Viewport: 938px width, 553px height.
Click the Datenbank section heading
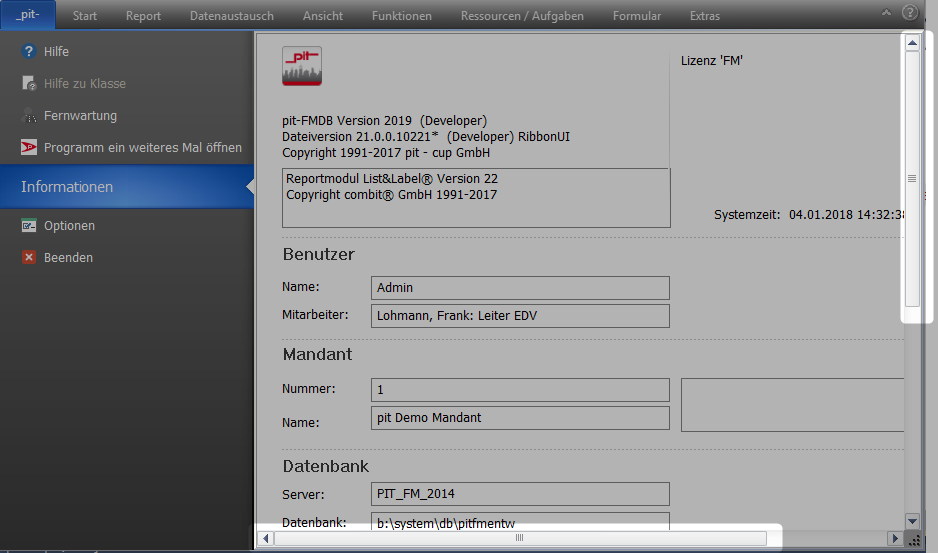[325, 466]
